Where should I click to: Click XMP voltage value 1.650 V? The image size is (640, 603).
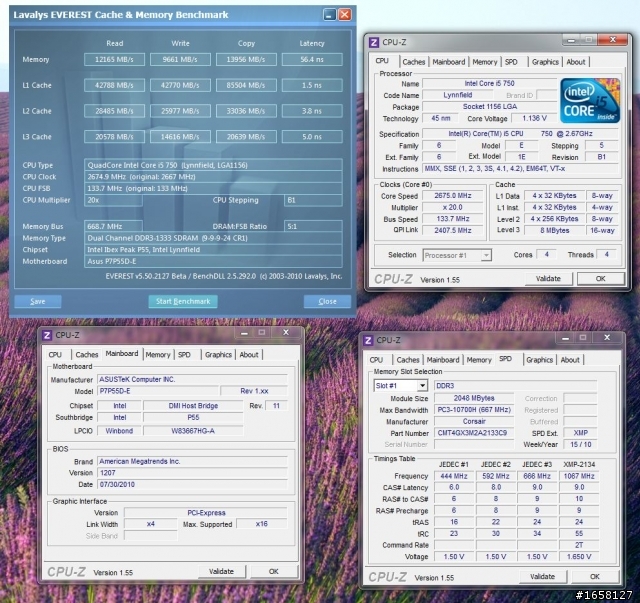coord(579,556)
